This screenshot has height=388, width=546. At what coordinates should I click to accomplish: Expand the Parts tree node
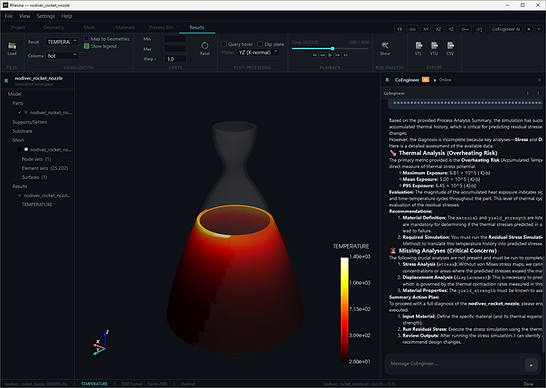pos(18,103)
